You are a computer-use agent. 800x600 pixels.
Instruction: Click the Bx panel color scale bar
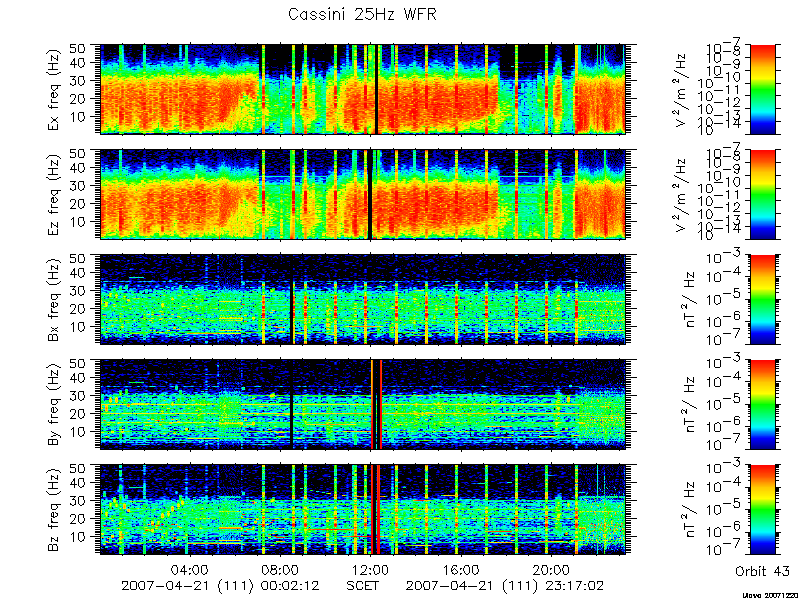coord(762,299)
